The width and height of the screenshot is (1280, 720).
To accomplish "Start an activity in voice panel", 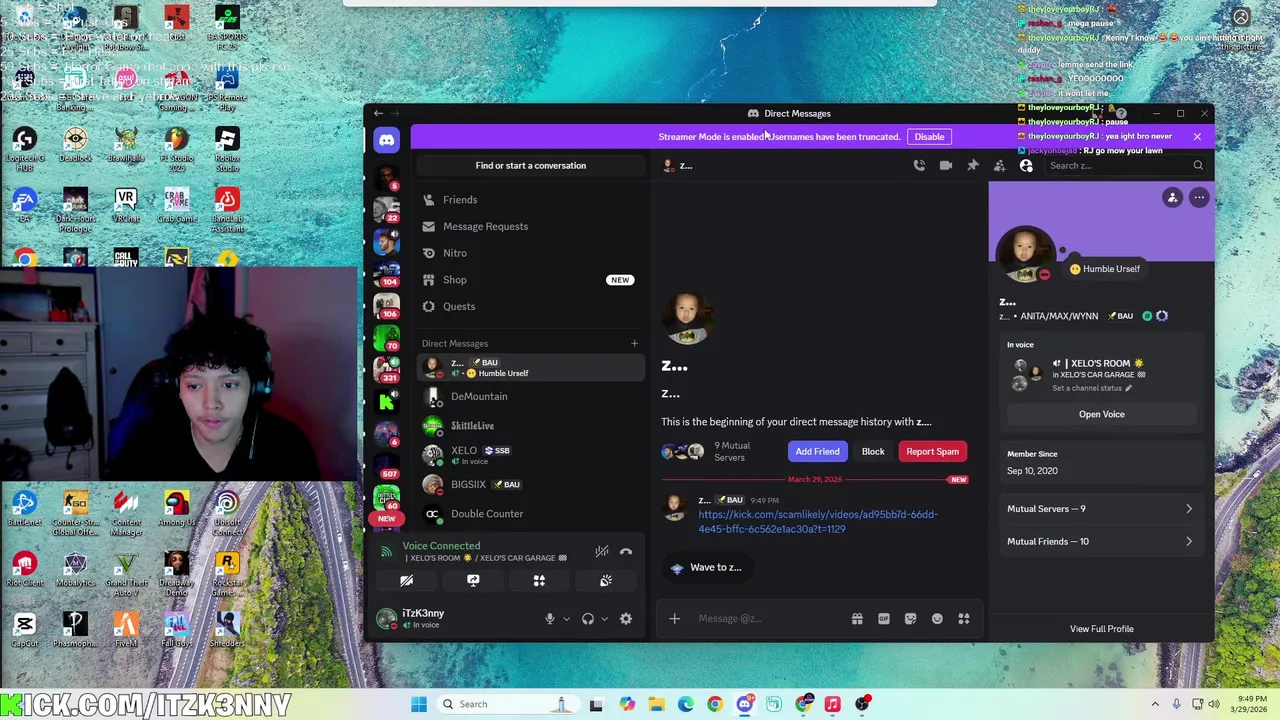I will [x=539, y=581].
